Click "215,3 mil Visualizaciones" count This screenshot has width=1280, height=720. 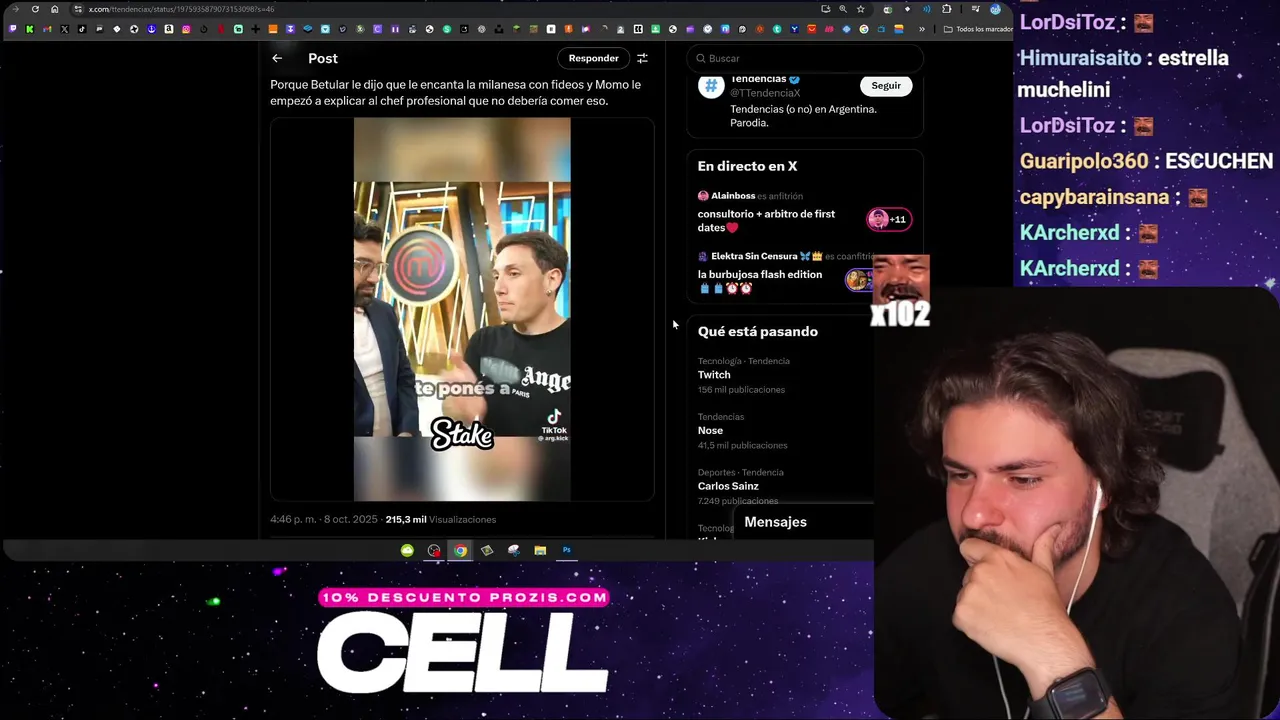[x=441, y=520]
